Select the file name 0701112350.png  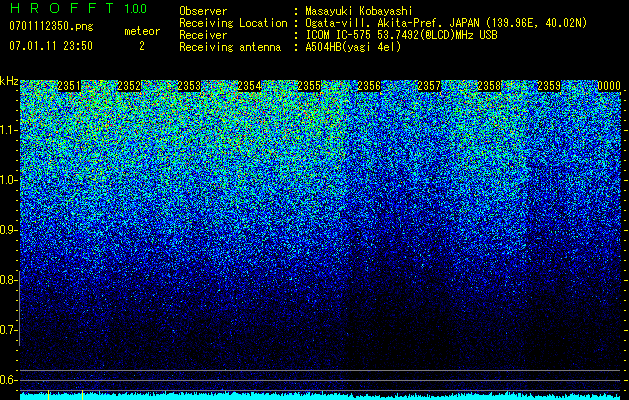[x=51, y=26]
